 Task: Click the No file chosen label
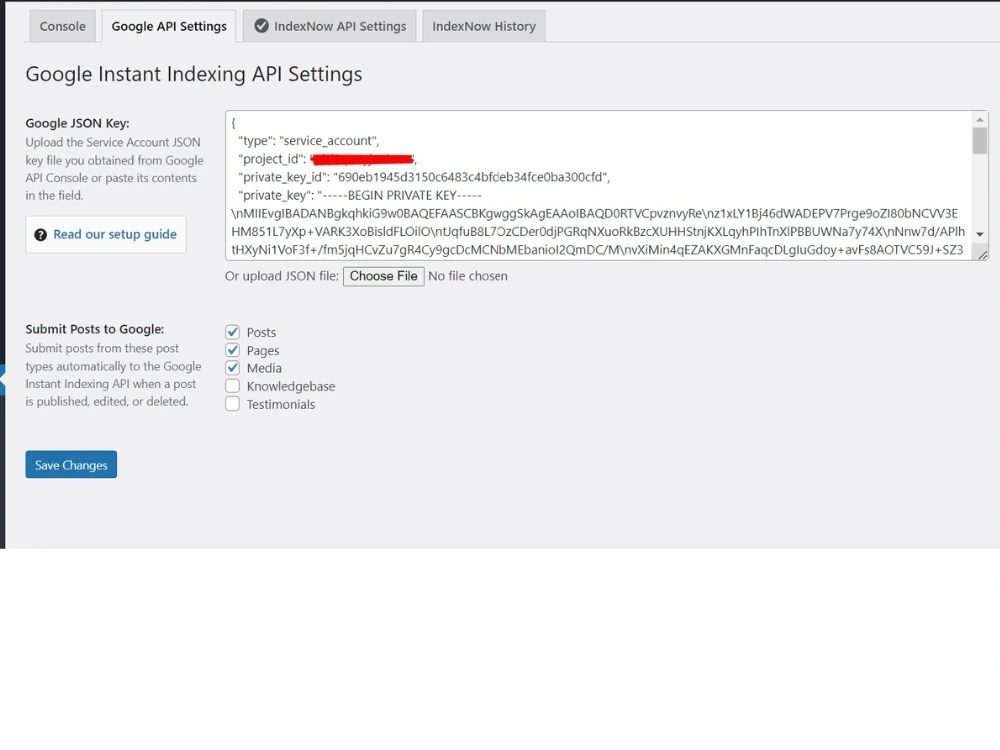(x=467, y=276)
